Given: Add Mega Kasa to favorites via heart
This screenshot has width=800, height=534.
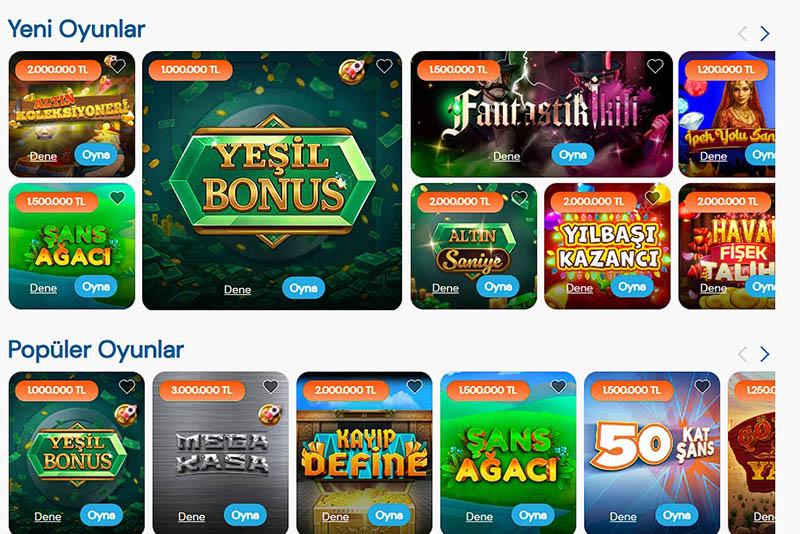Looking at the screenshot, I should [271, 387].
